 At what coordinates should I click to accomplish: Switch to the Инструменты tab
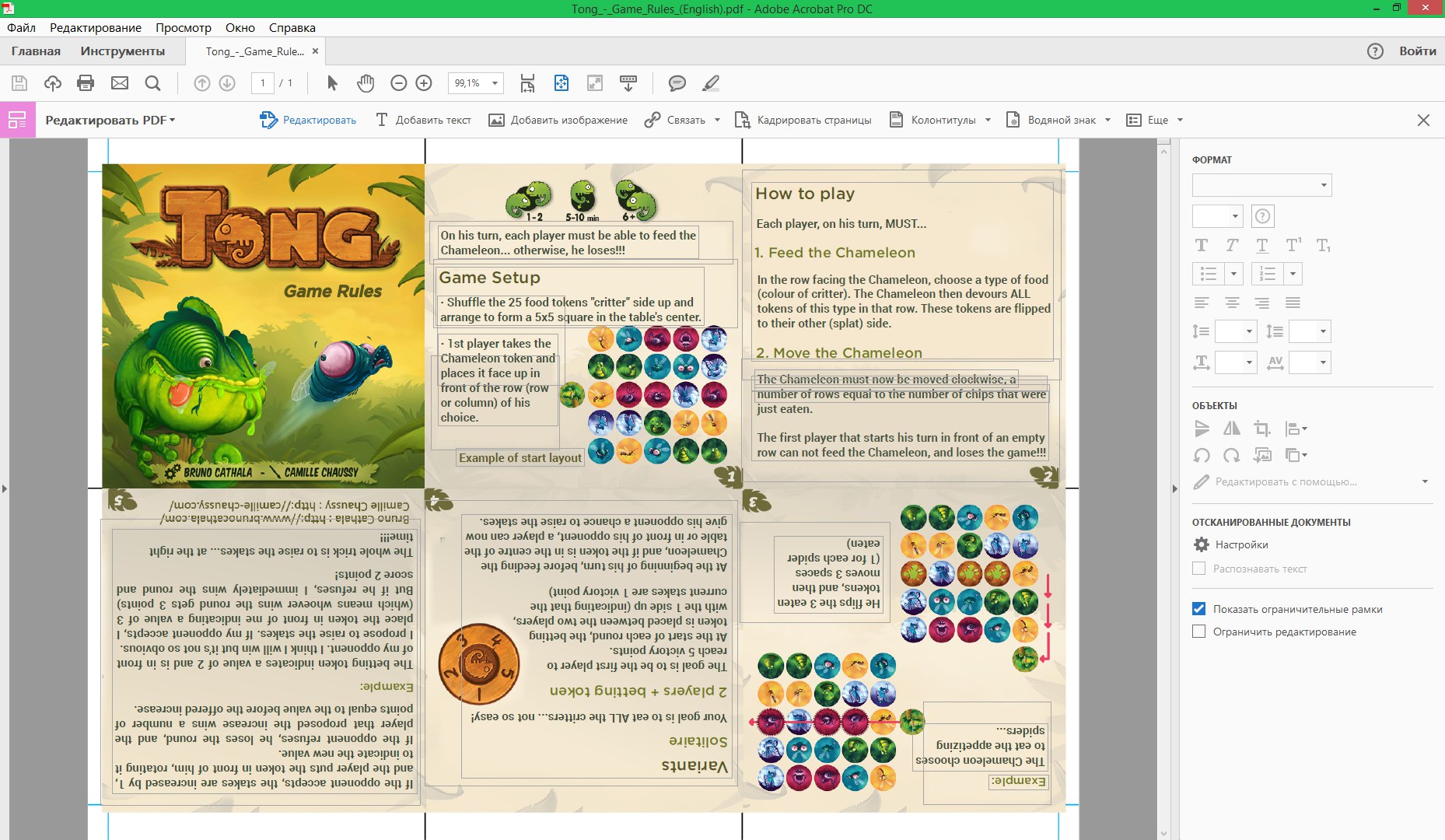click(123, 51)
